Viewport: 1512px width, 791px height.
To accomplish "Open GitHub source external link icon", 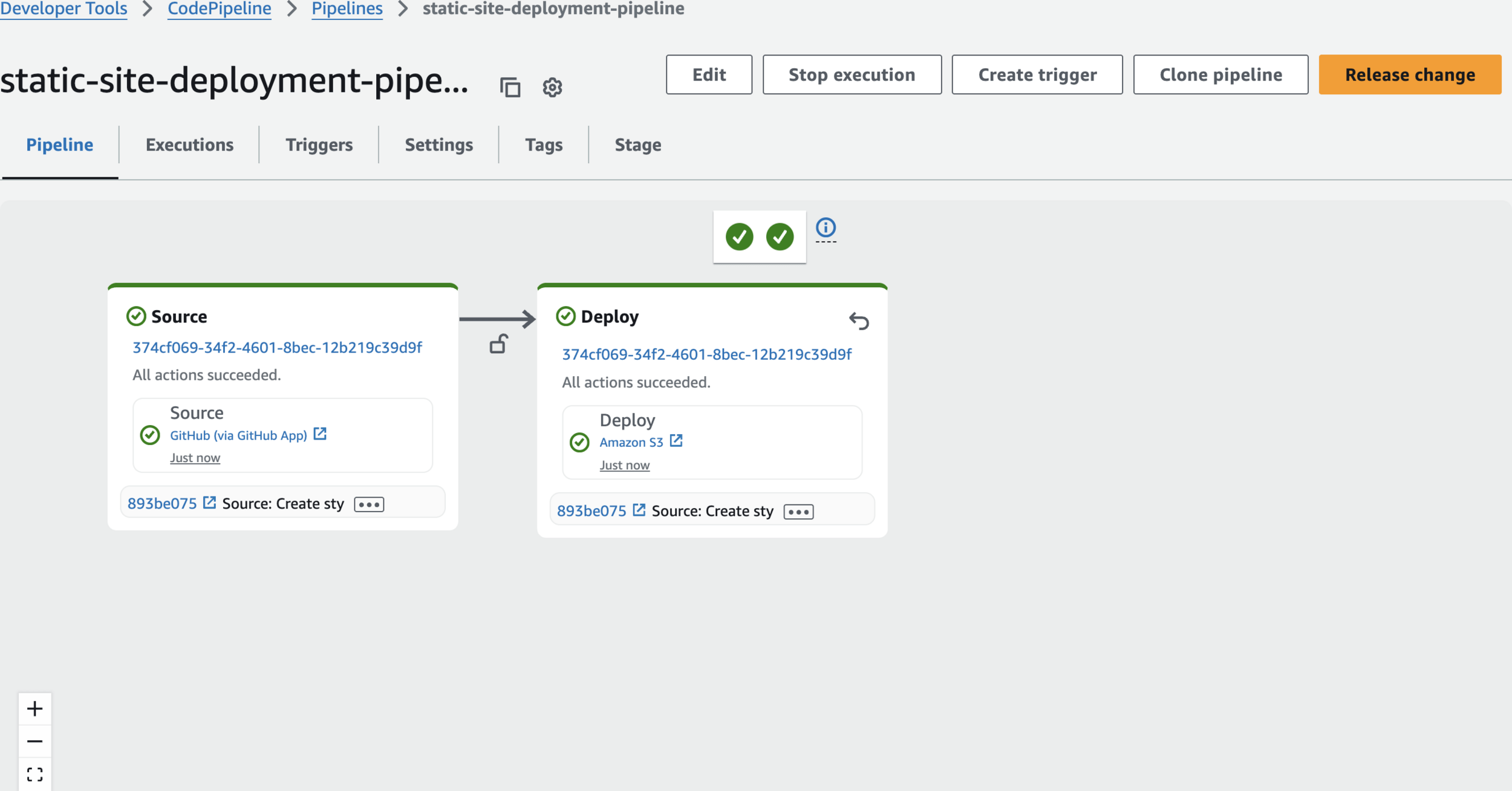I will click(320, 434).
